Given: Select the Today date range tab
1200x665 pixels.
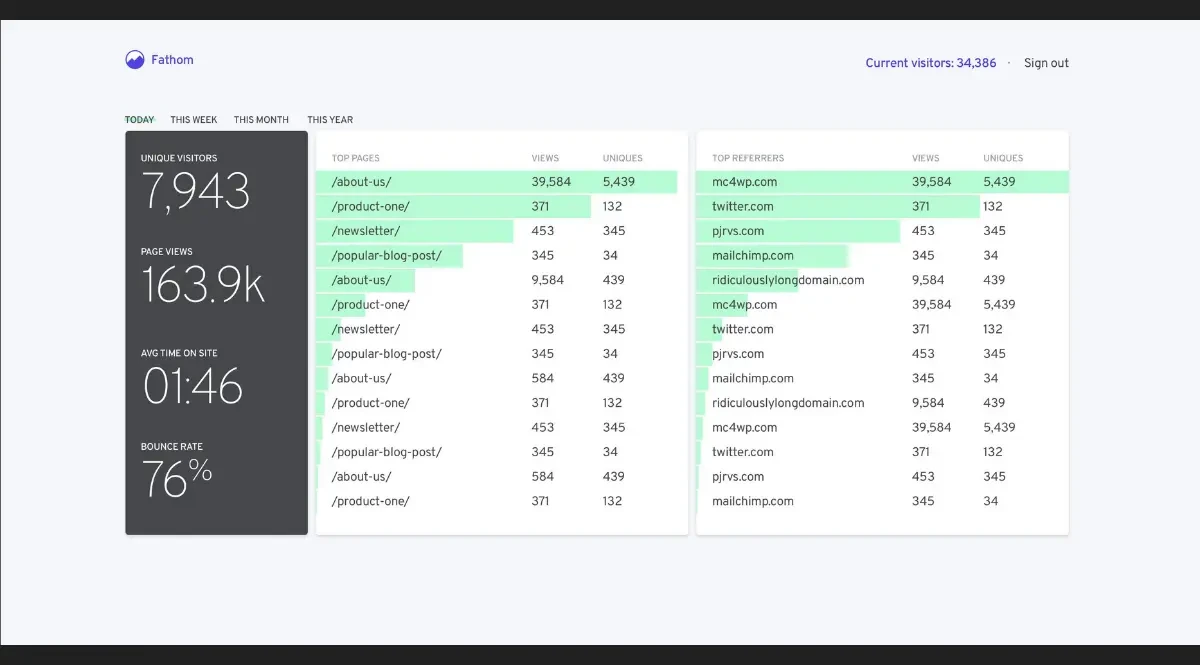Looking at the screenshot, I should point(139,120).
